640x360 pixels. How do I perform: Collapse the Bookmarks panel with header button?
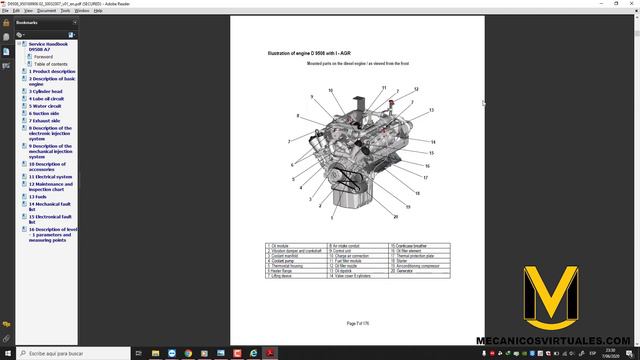pos(75,23)
